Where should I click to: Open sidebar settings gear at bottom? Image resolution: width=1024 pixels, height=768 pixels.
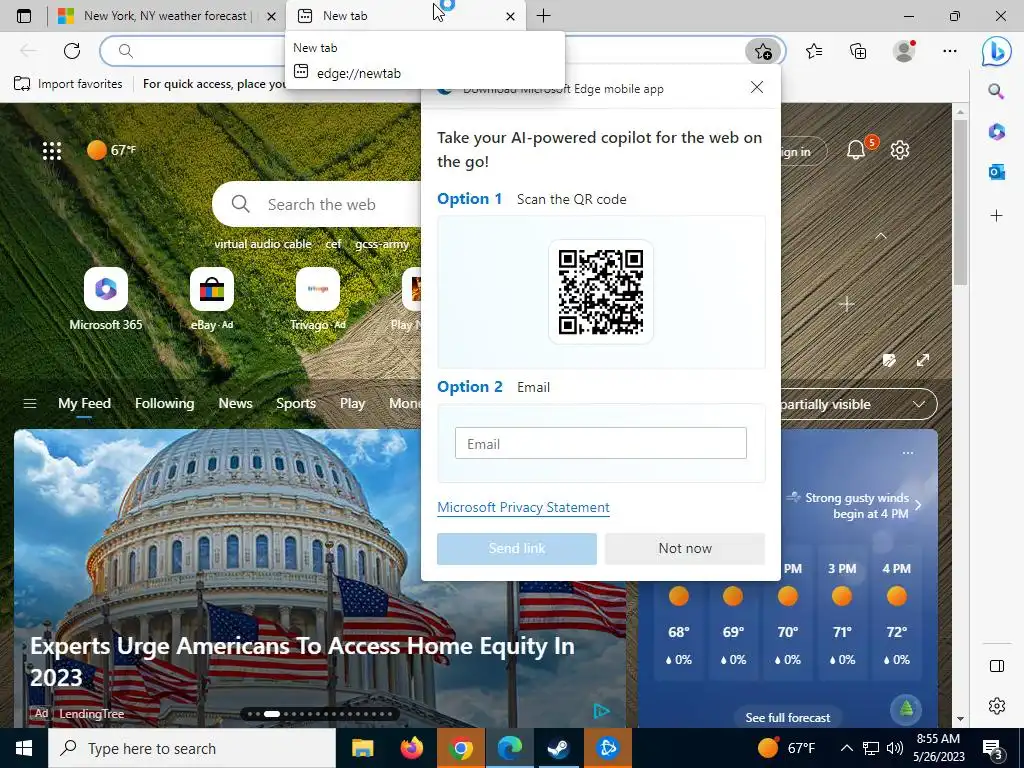coord(997,705)
